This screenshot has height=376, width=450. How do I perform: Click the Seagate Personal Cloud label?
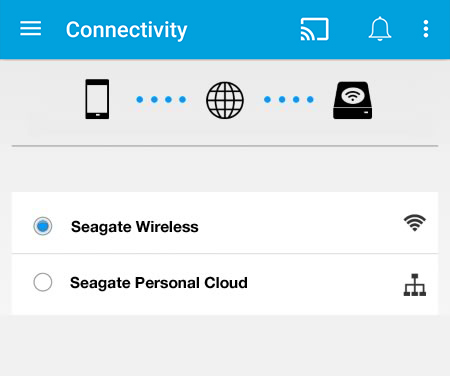[x=159, y=283]
